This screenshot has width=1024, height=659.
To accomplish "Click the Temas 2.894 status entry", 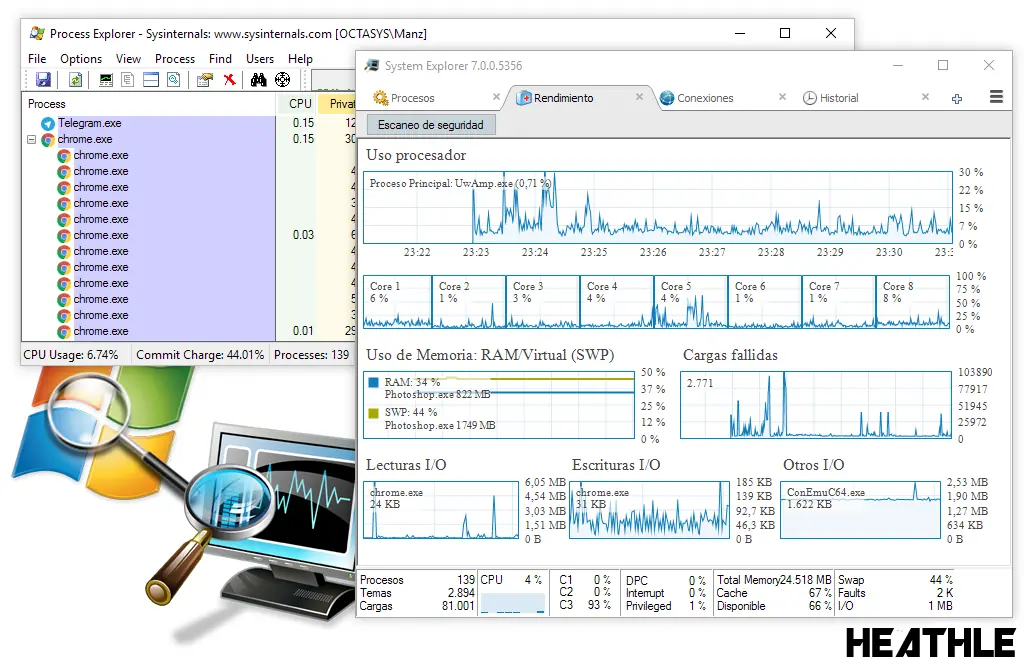I will point(417,593).
